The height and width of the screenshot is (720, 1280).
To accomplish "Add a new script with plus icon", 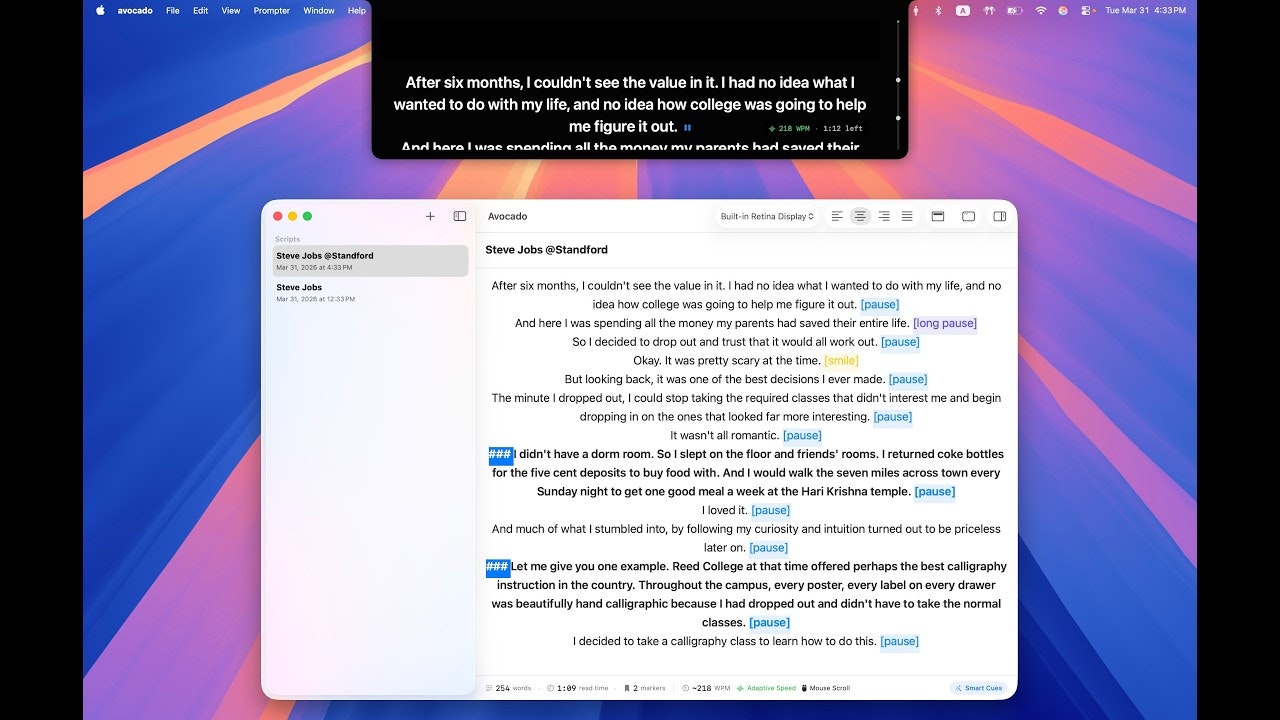I will [430, 216].
